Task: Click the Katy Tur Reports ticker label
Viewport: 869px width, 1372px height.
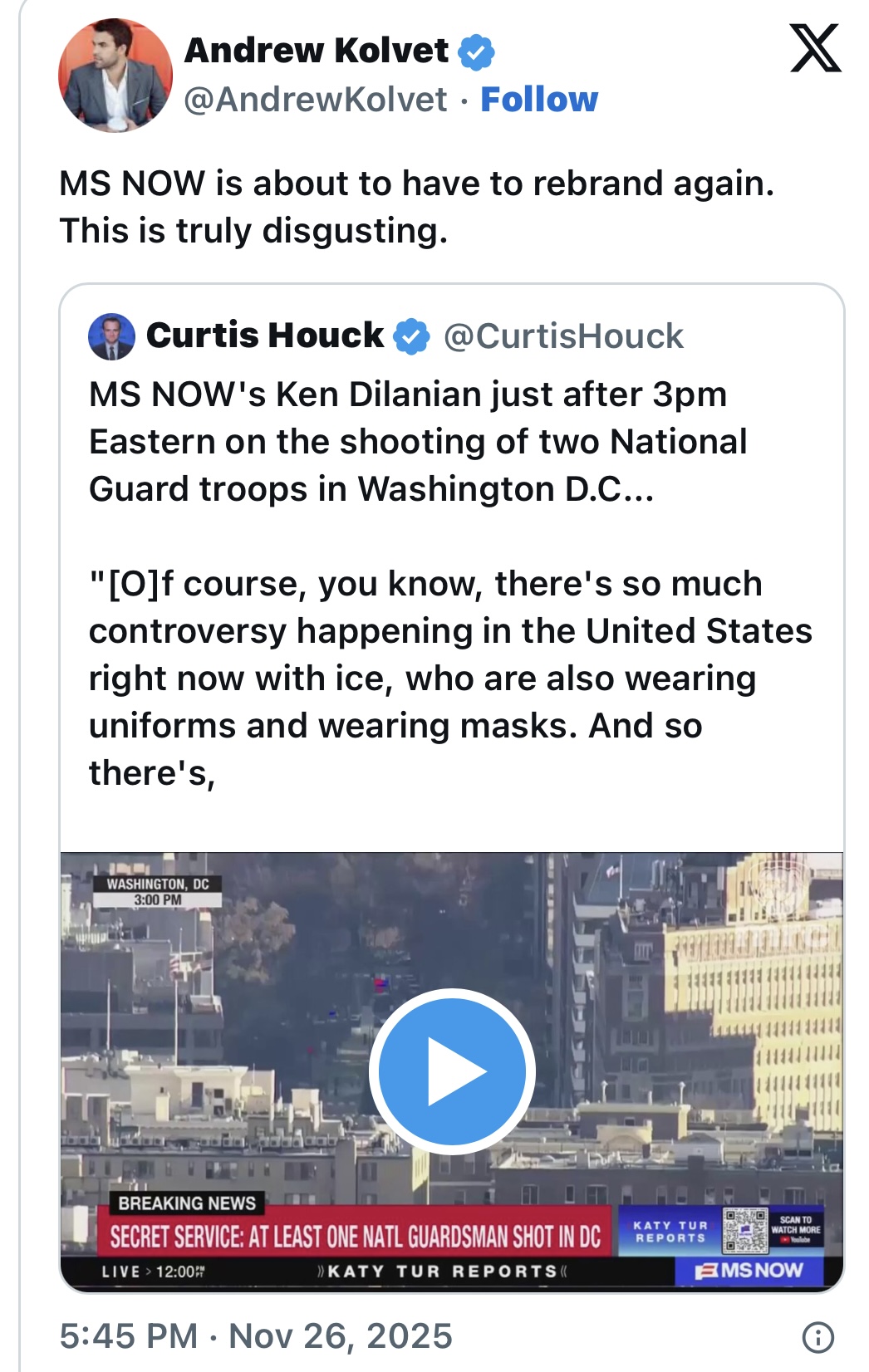Action: point(442,1272)
